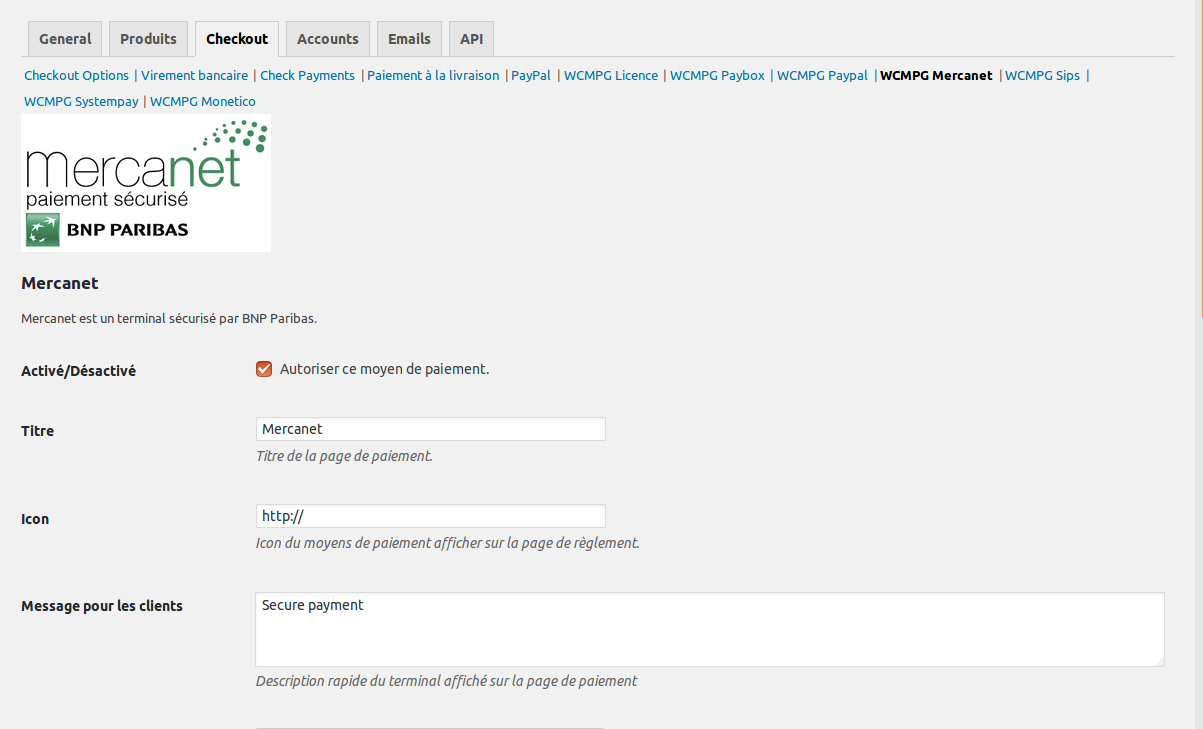Open Paiement à la livraison link
The height and width of the screenshot is (729, 1203).
coord(433,75)
